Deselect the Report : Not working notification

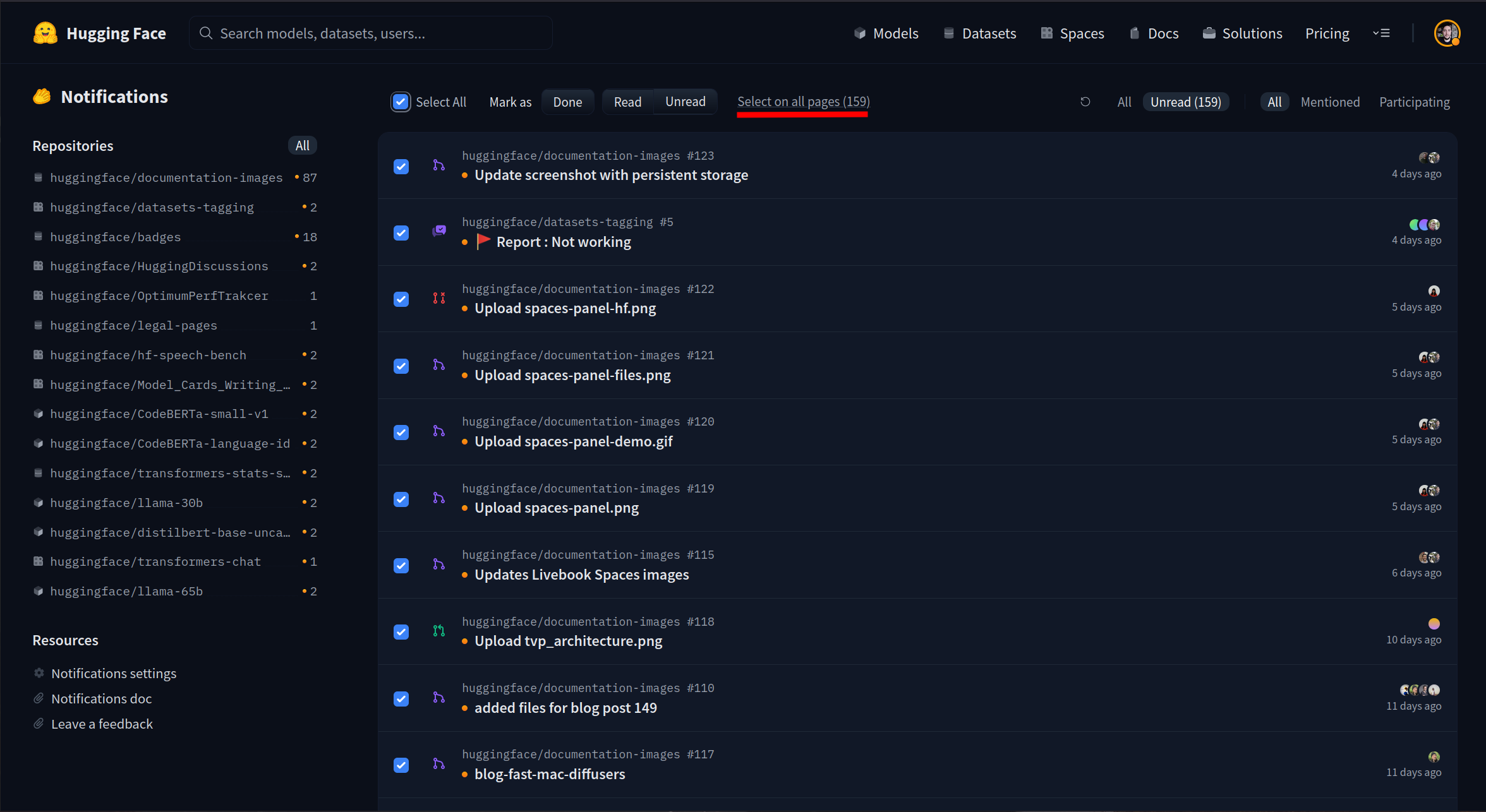click(401, 233)
